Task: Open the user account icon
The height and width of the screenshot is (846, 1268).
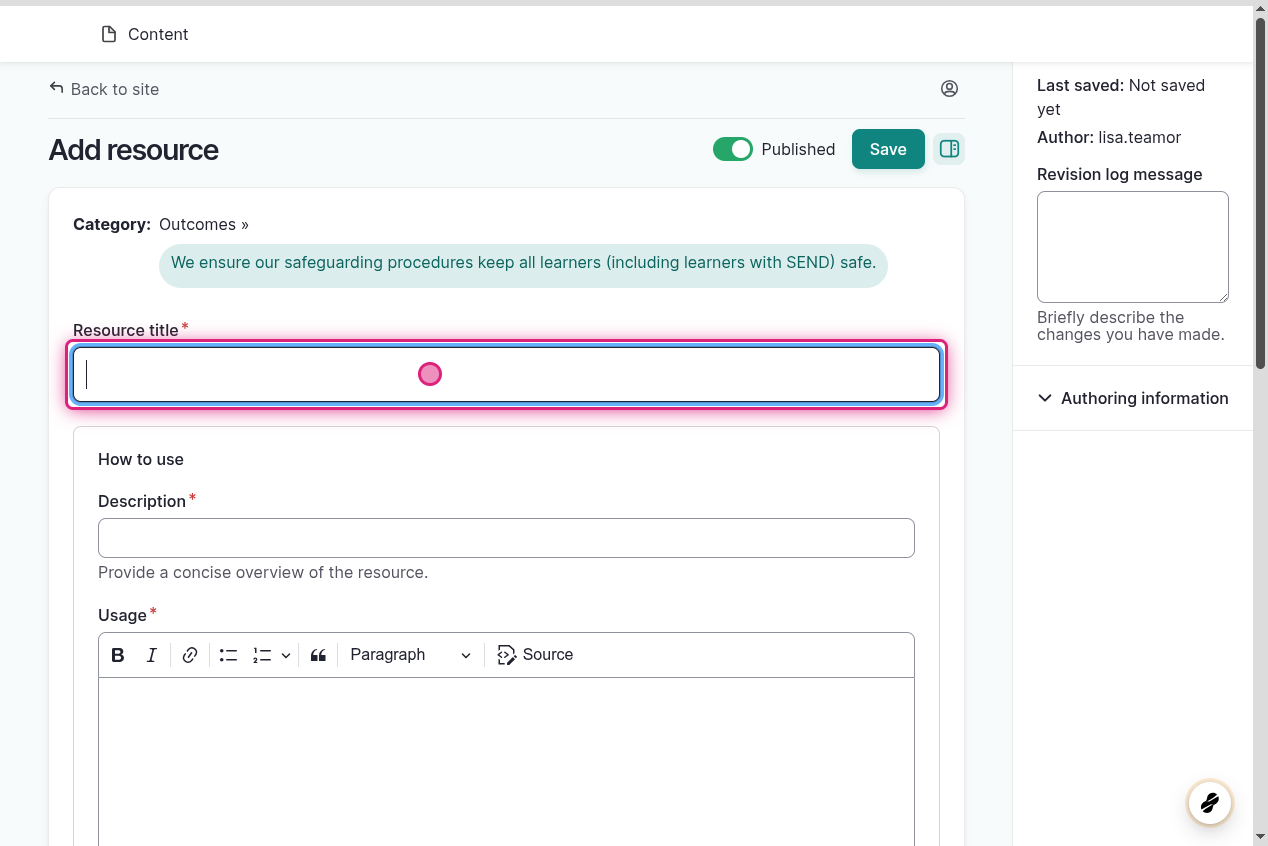Action: [950, 88]
